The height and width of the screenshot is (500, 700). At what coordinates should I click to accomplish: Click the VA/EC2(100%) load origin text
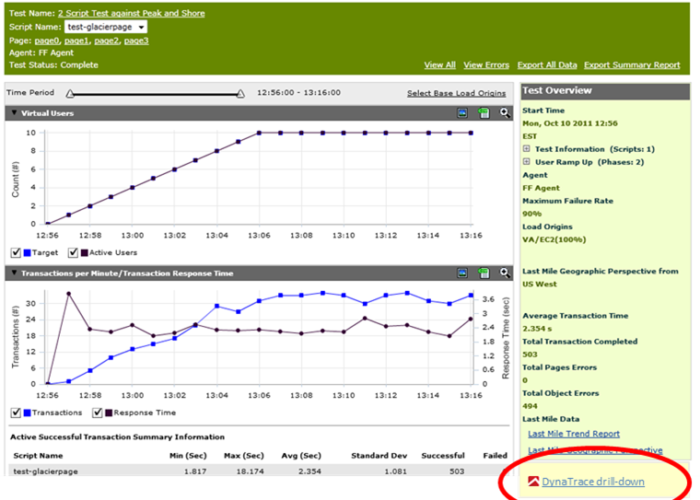tap(554, 239)
